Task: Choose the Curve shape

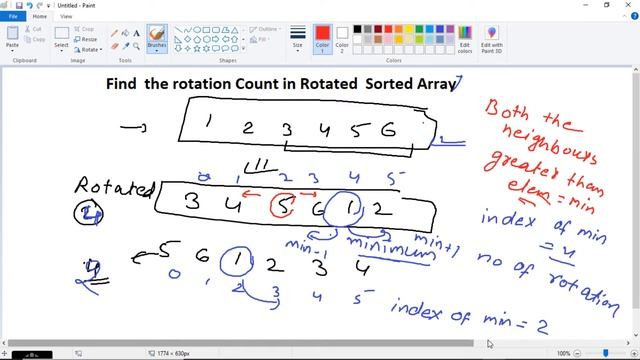Action: coord(187,30)
